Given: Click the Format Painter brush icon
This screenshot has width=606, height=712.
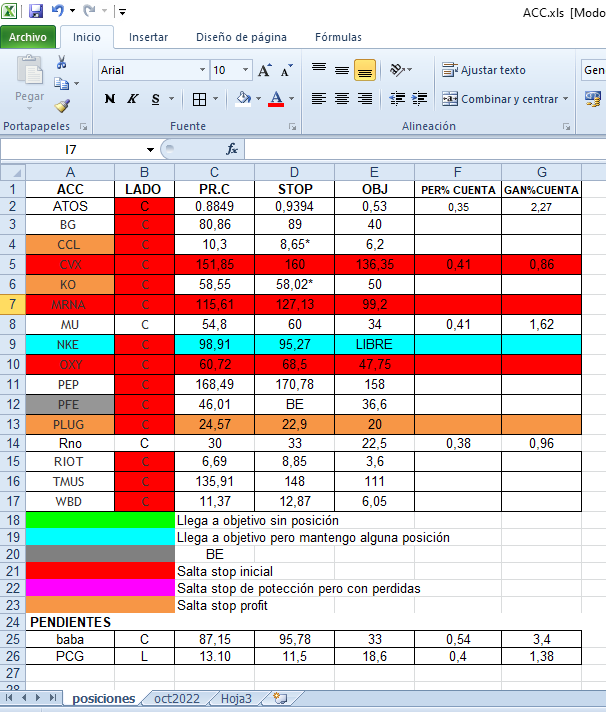Looking at the screenshot, I should coord(62,106).
